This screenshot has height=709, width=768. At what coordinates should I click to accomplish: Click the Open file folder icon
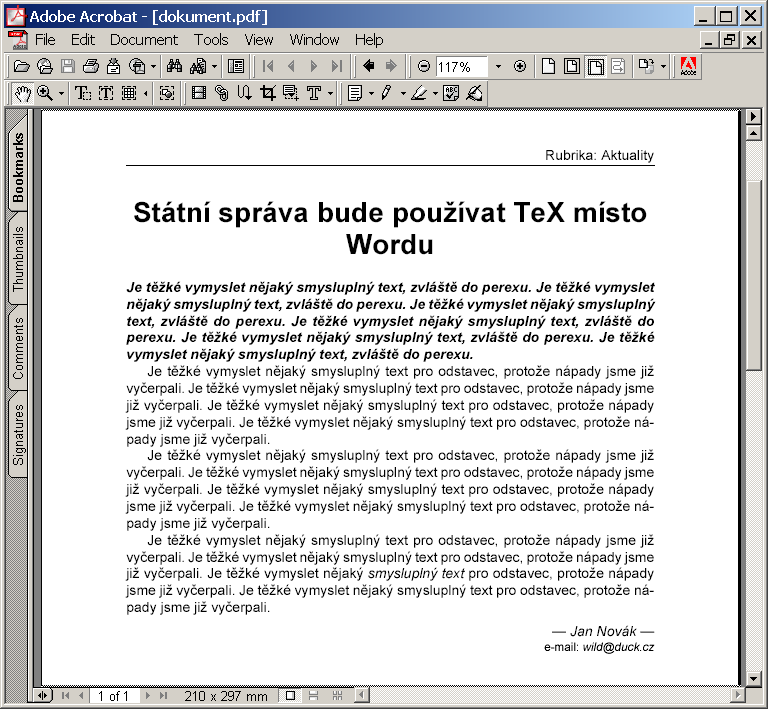[x=21, y=66]
